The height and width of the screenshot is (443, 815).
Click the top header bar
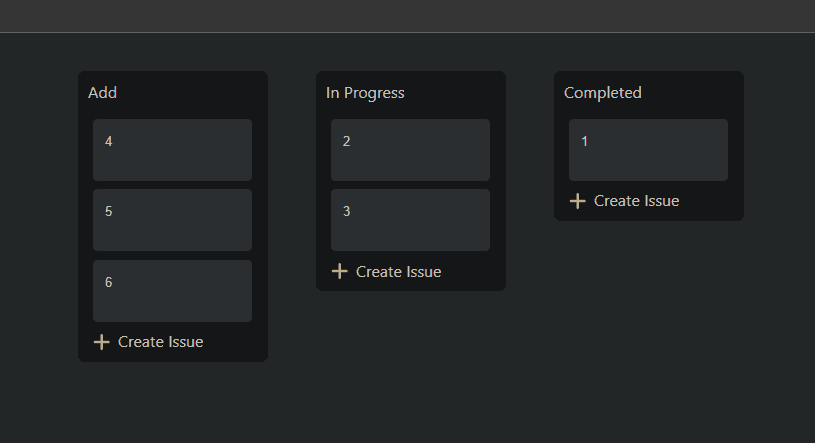[x=407, y=16]
